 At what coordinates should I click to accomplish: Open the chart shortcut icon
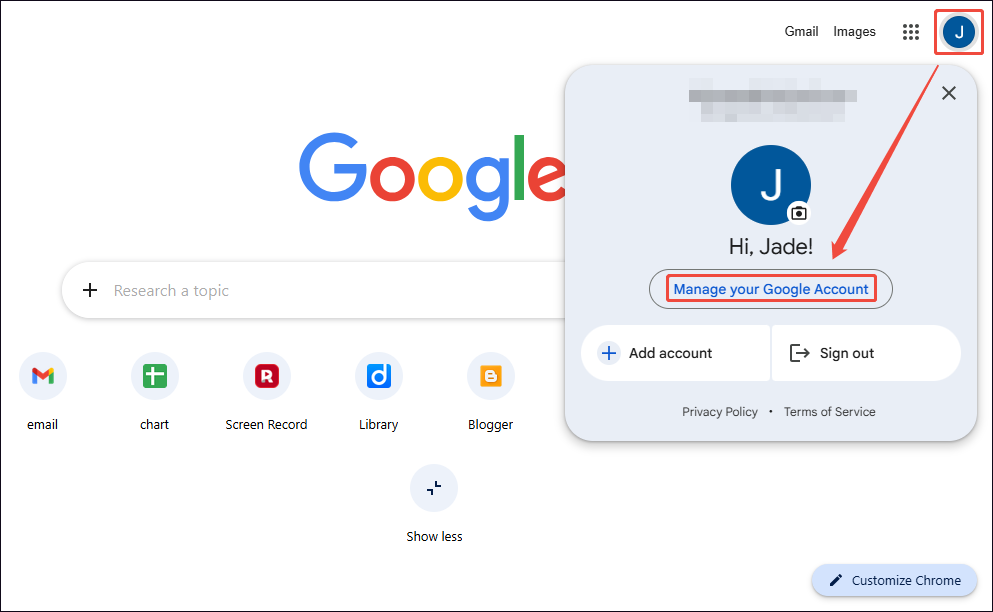click(x=155, y=376)
